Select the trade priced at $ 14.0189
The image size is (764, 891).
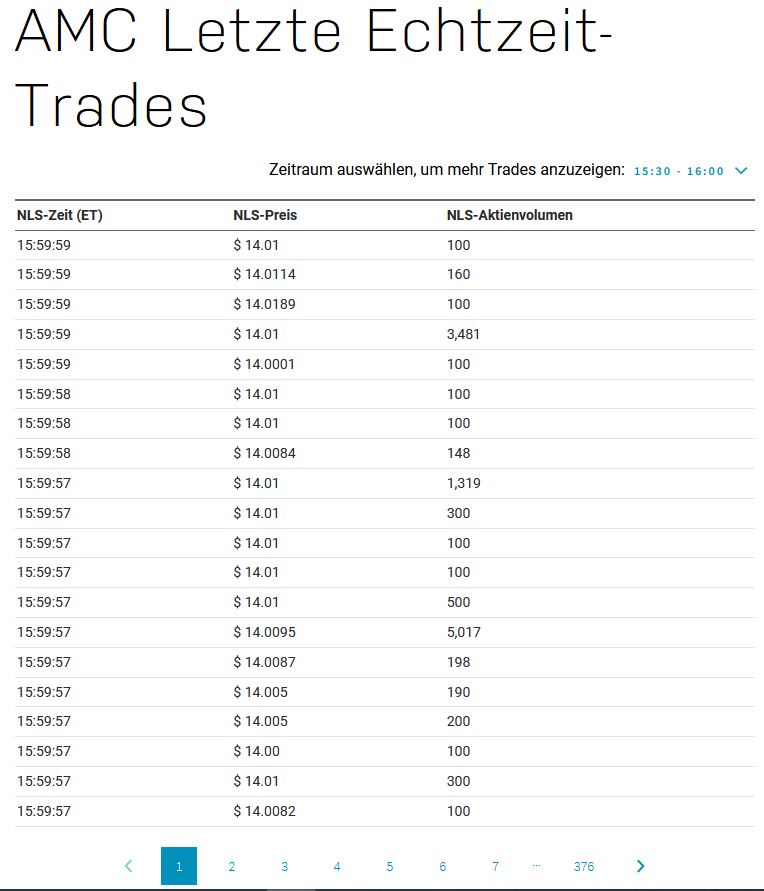(380, 304)
